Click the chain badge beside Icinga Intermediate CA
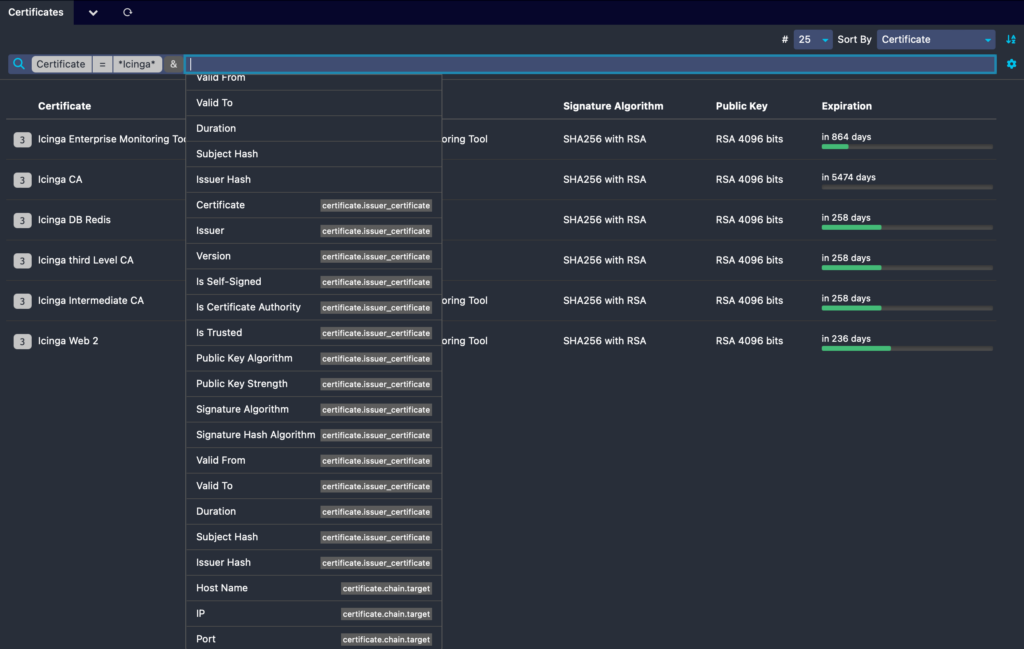Image resolution: width=1024 pixels, height=649 pixels. [x=22, y=300]
